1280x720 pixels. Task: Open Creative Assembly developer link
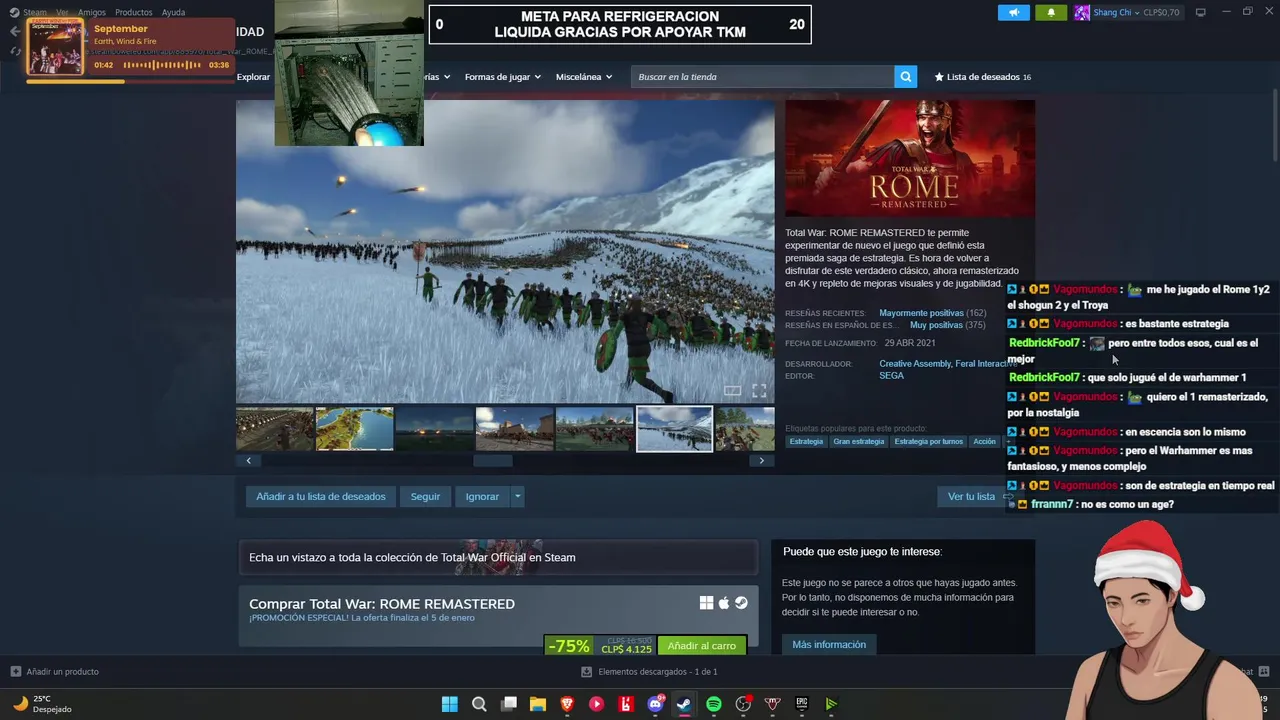click(915, 364)
